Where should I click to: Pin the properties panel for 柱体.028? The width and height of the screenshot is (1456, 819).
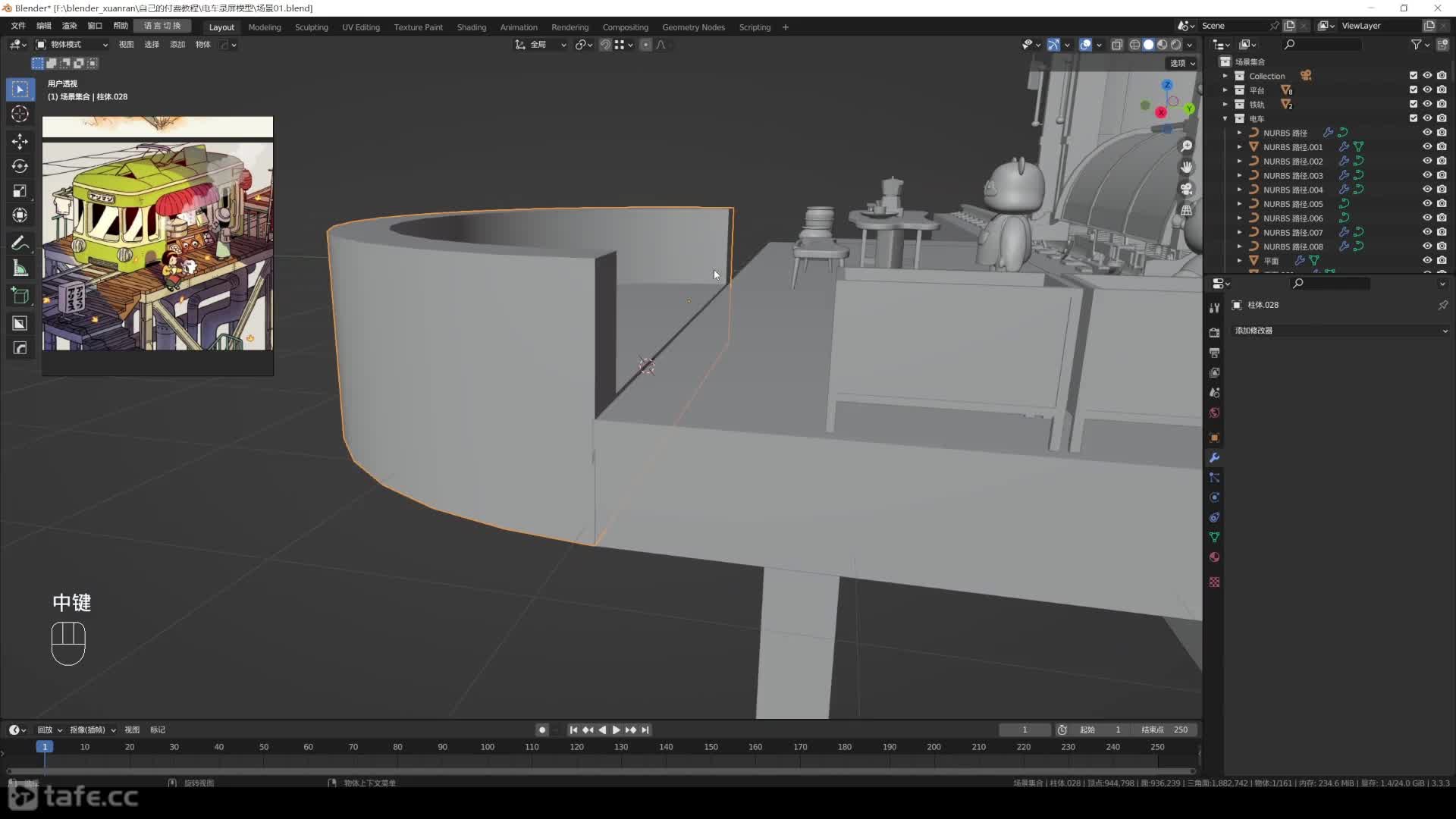coord(1442,305)
